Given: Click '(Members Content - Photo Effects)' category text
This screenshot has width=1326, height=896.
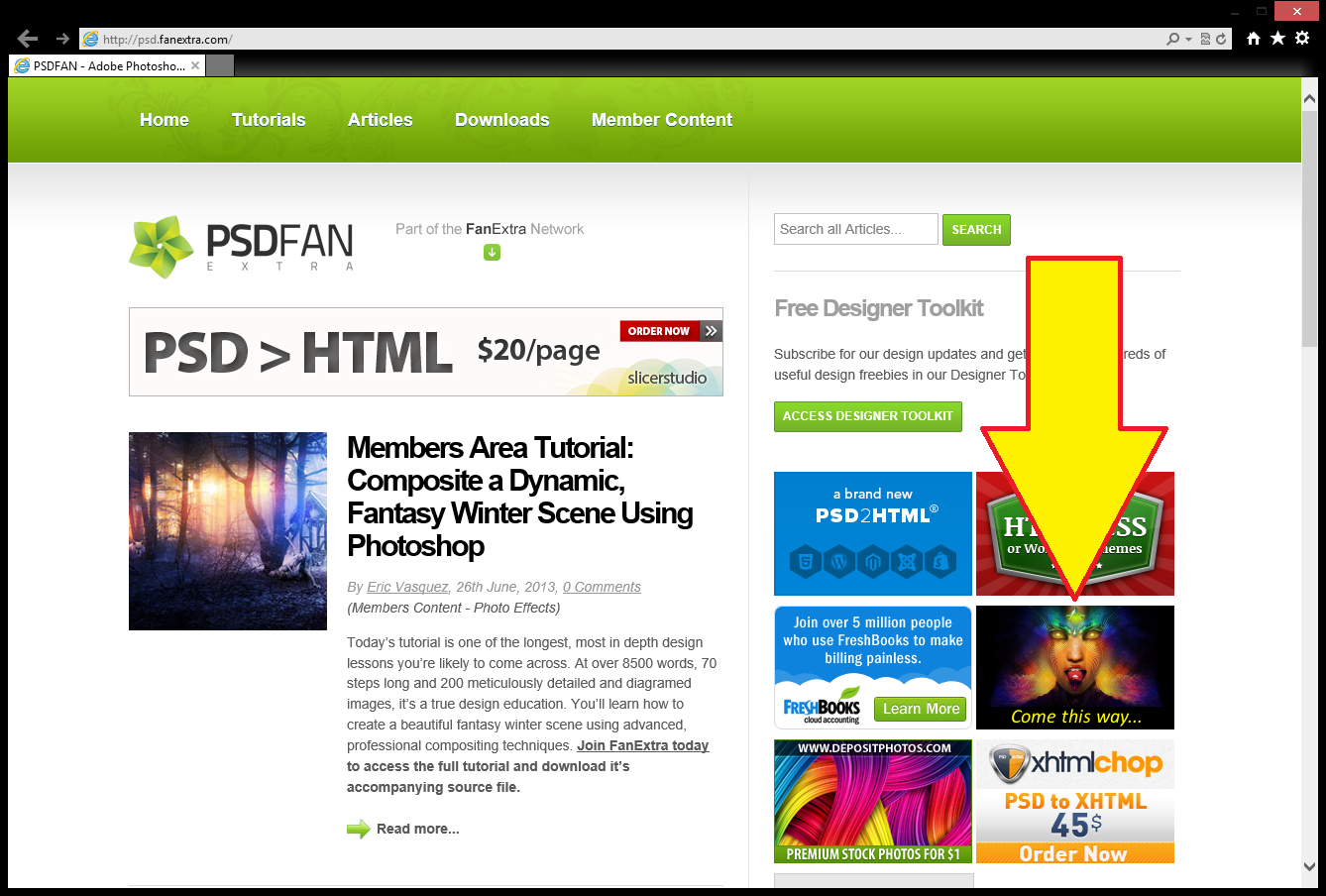Looking at the screenshot, I should tap(454, 608).
